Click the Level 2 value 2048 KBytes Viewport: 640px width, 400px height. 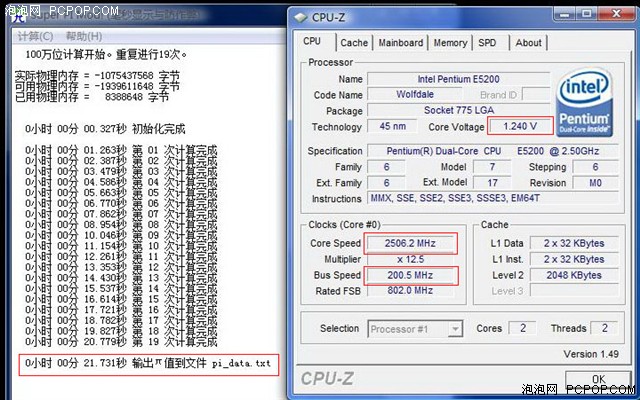574,275
